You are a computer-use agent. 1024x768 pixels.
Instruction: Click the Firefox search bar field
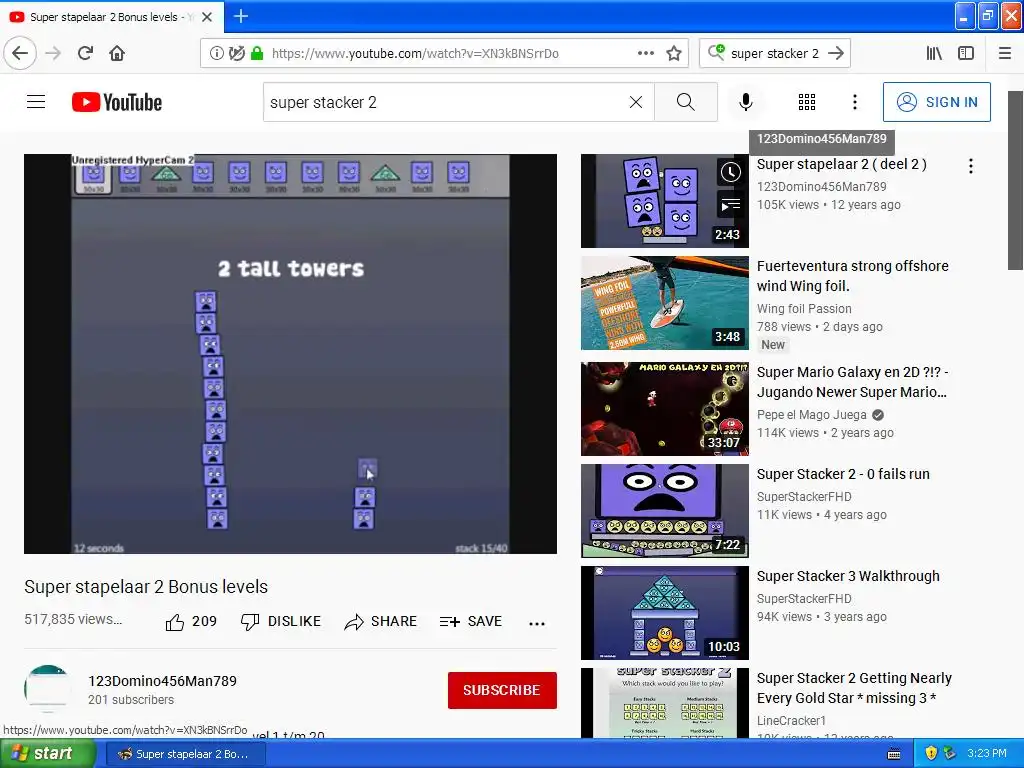[x=774, y=53]
